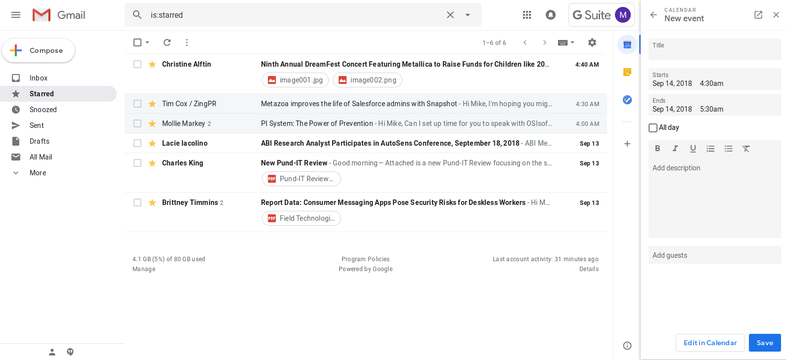Open the Keep side panel icon
The height and width of the screenshot is (360, 786).
tap(627, 72)
